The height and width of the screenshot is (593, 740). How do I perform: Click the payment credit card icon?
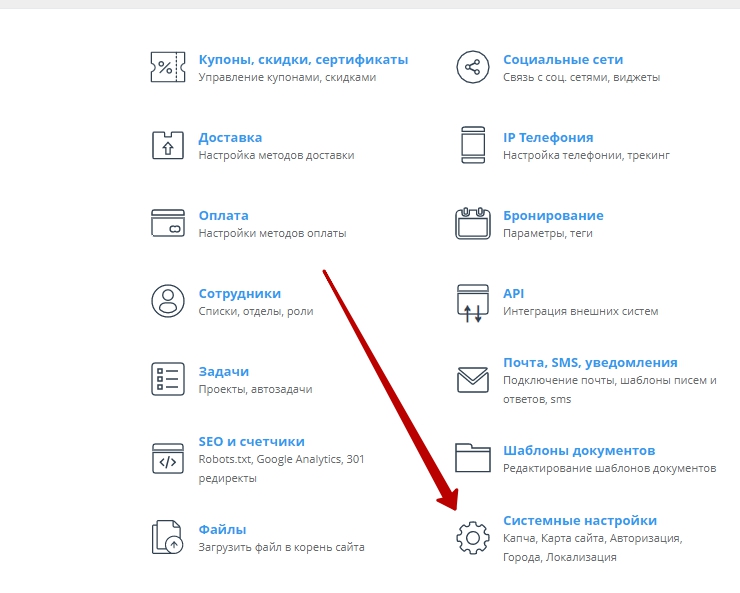(167, 223)
